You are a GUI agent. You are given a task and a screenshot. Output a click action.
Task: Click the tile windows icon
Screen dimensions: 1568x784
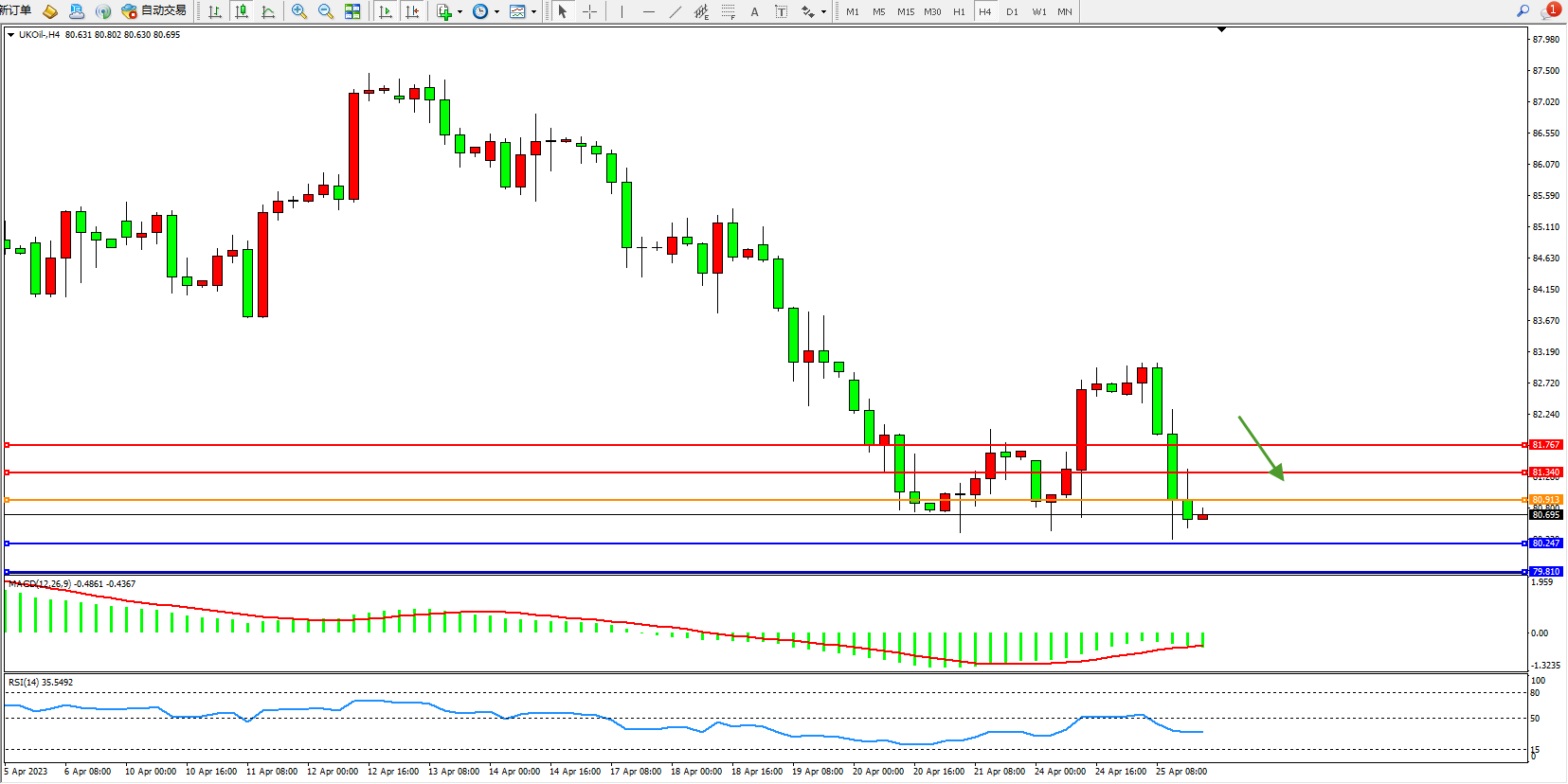[352, 11]
